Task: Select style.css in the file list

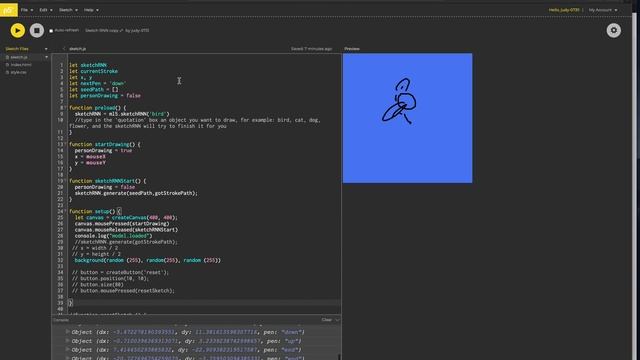Action: pyautogui.click(x=18, y=72)
